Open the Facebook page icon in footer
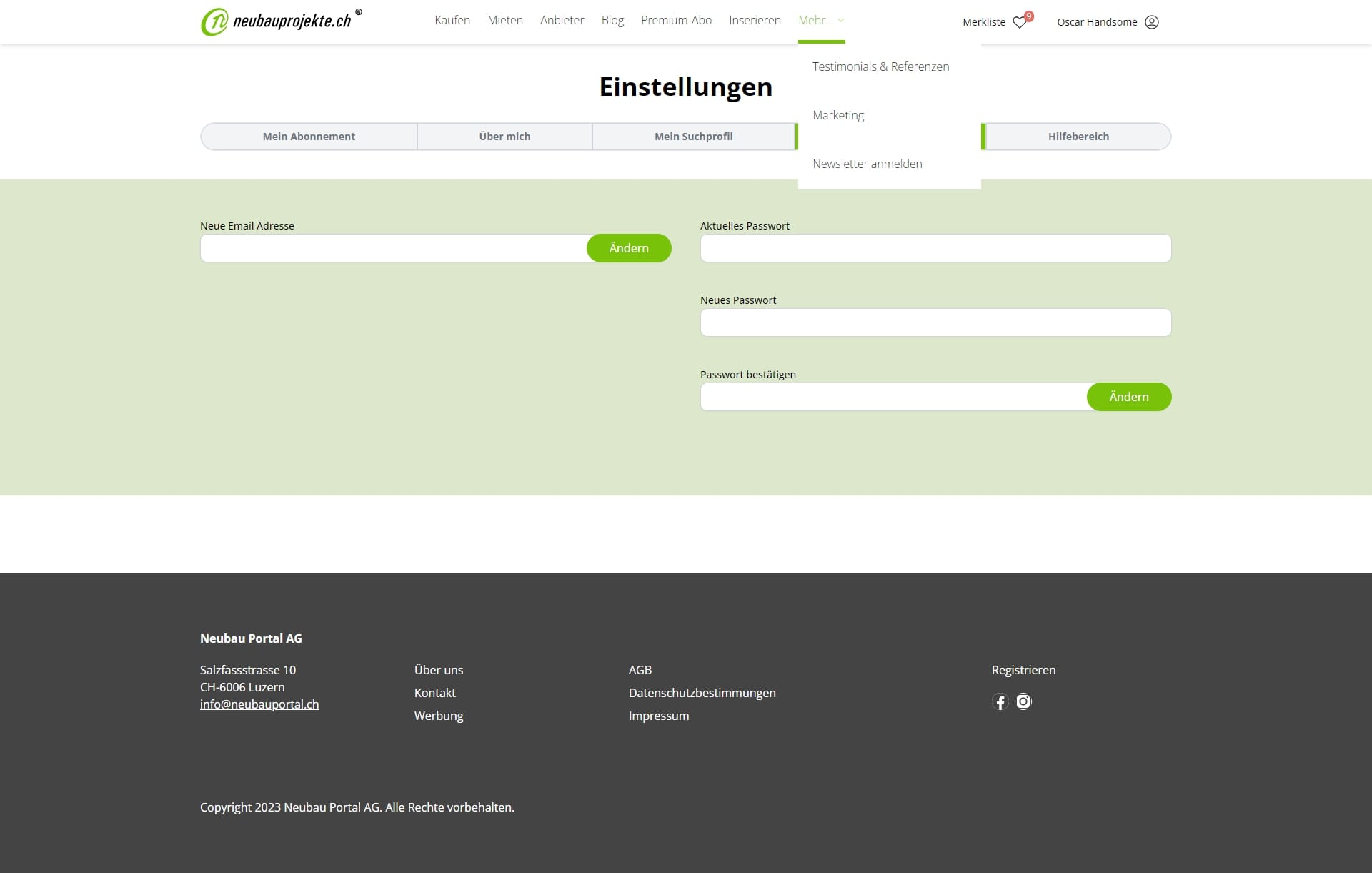 coord(1000,701)
